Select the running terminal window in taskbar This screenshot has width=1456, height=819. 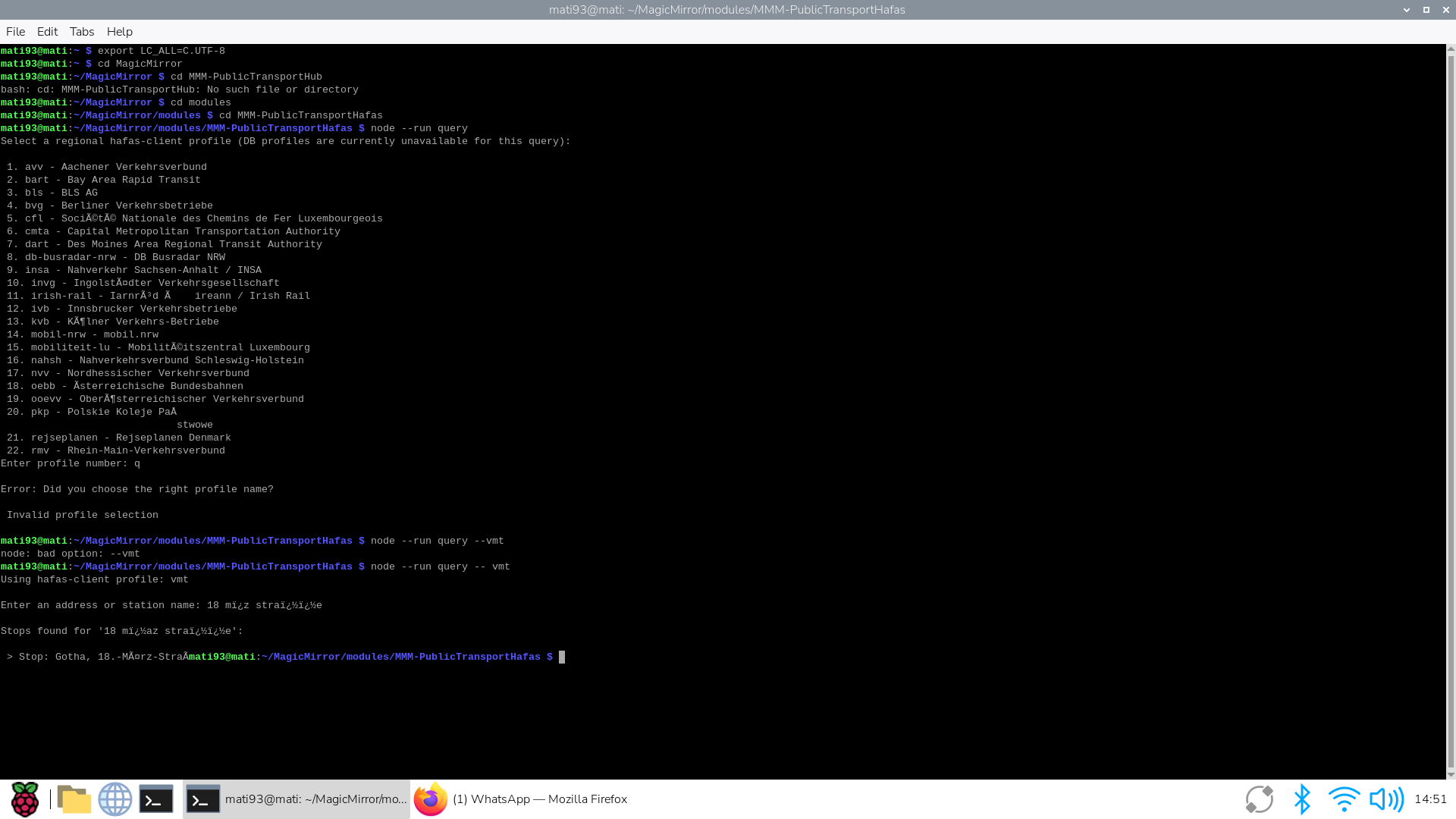pos(297,799)
